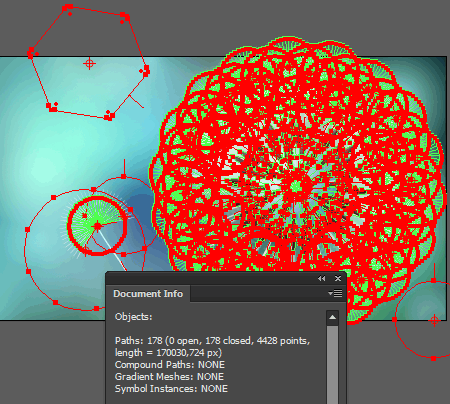Viewport: 450px width, 404px height.
Task: Select bottom anchor point of bottom-right circle
Action: 433,358
